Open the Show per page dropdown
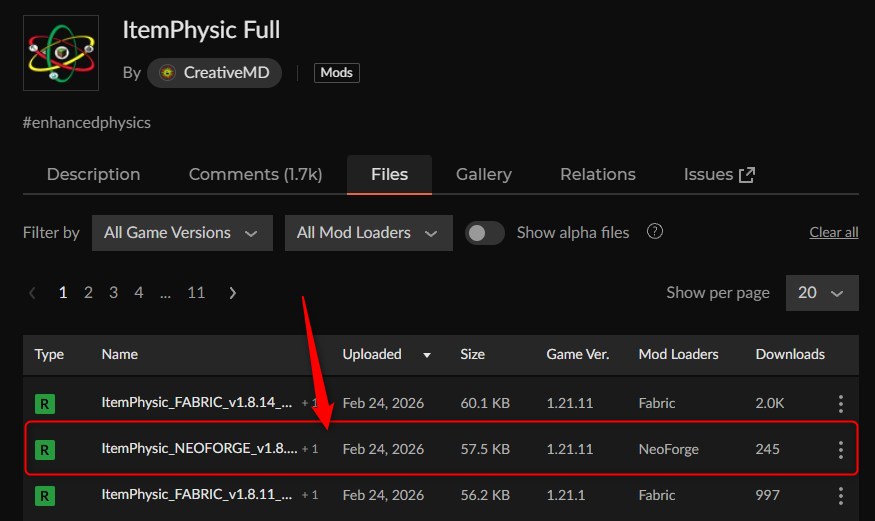 pyautogui.click(x=821, y=293)
